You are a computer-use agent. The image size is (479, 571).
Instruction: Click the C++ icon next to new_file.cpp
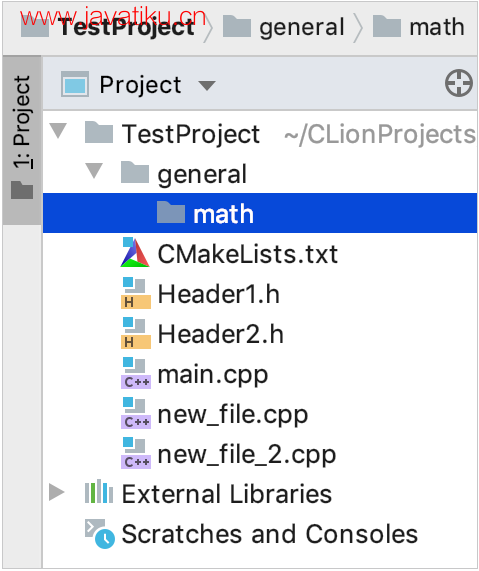point(136,413)
